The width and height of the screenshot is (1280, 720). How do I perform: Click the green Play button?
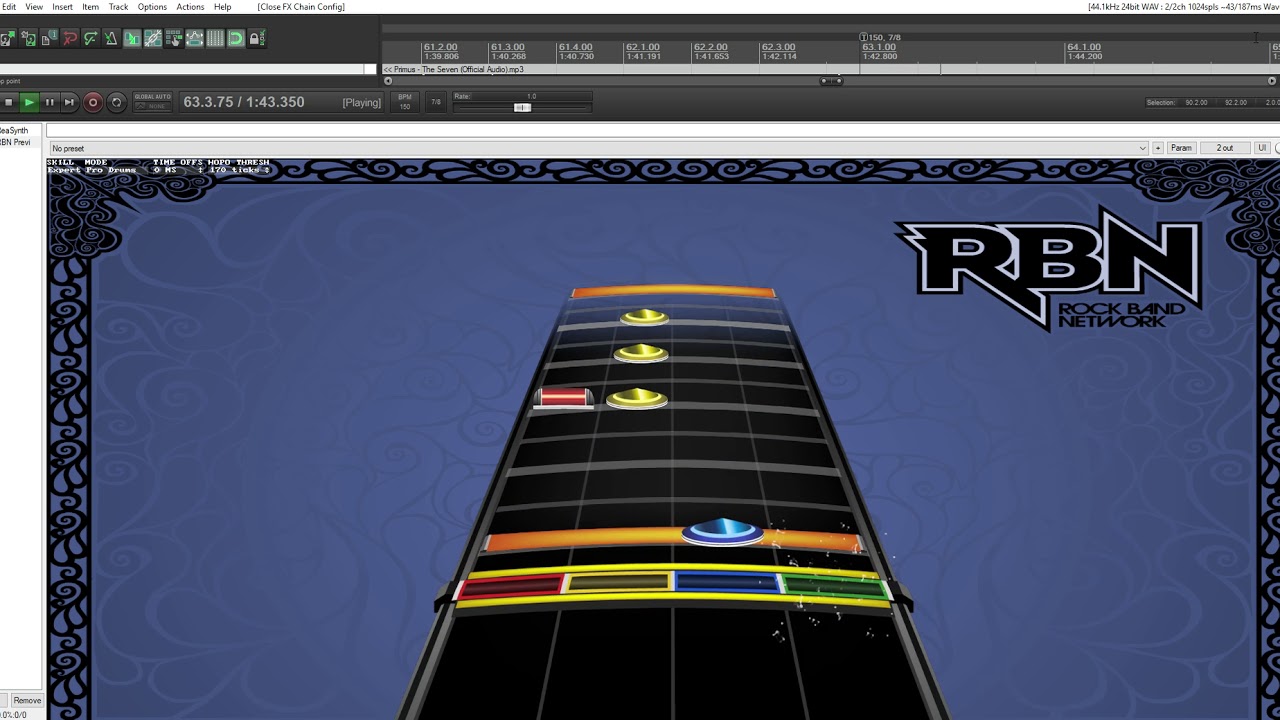(29, 102)
